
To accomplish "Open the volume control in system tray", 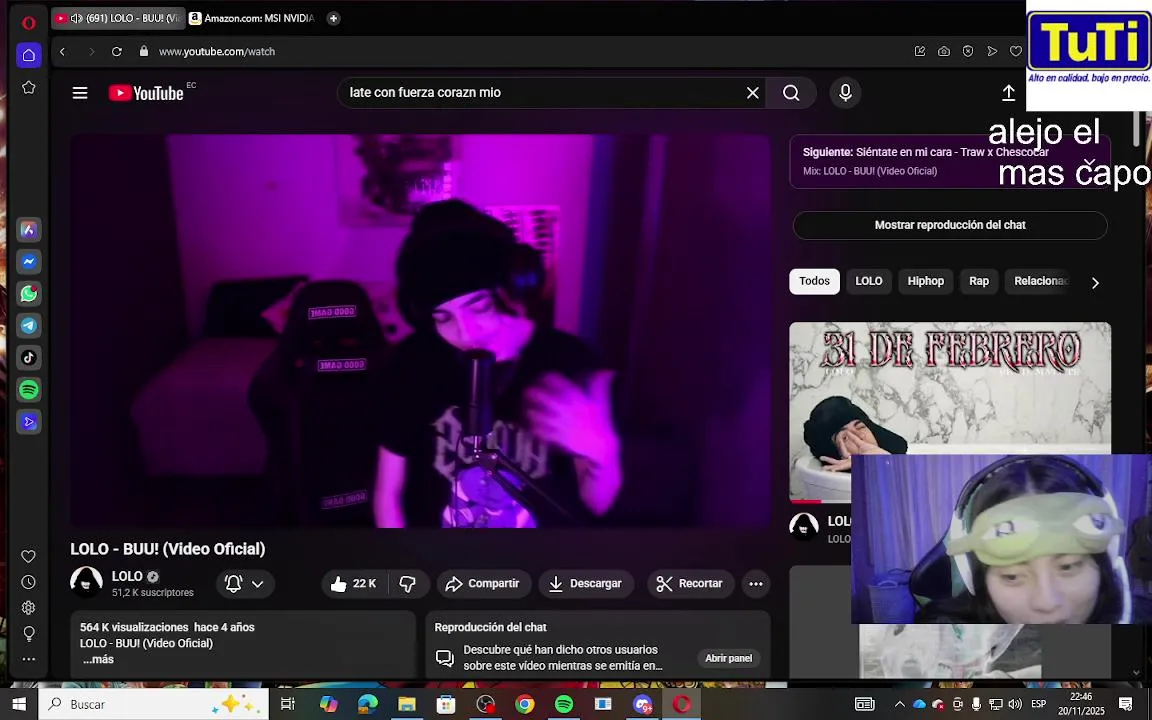I will pyautogui.click(x=1015, y=704).
